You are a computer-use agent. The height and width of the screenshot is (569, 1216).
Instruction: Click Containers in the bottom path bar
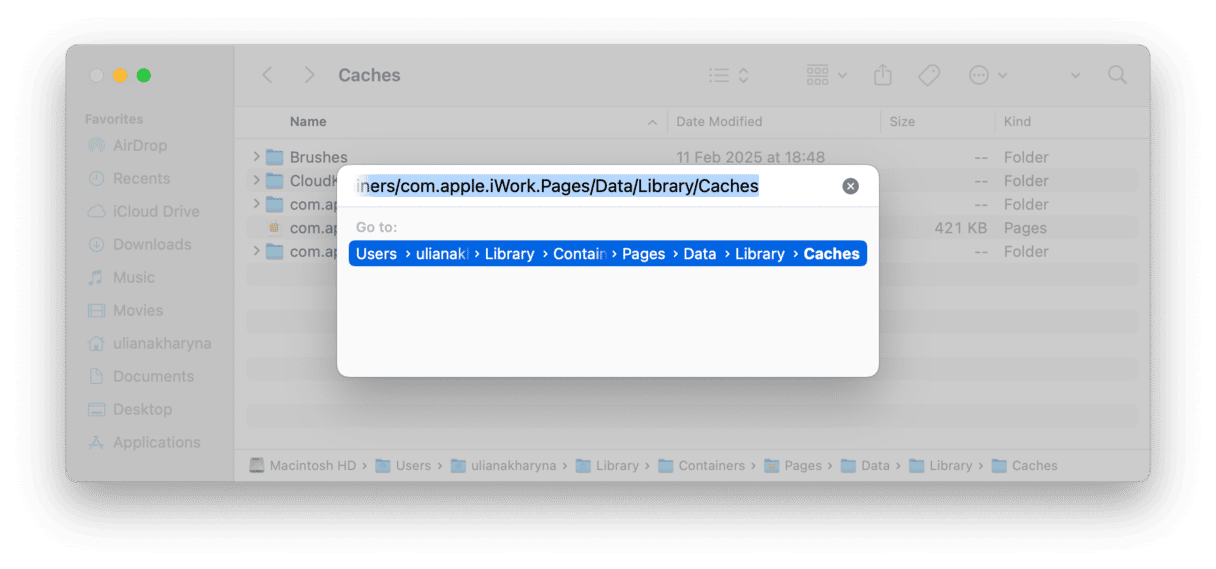710,466
